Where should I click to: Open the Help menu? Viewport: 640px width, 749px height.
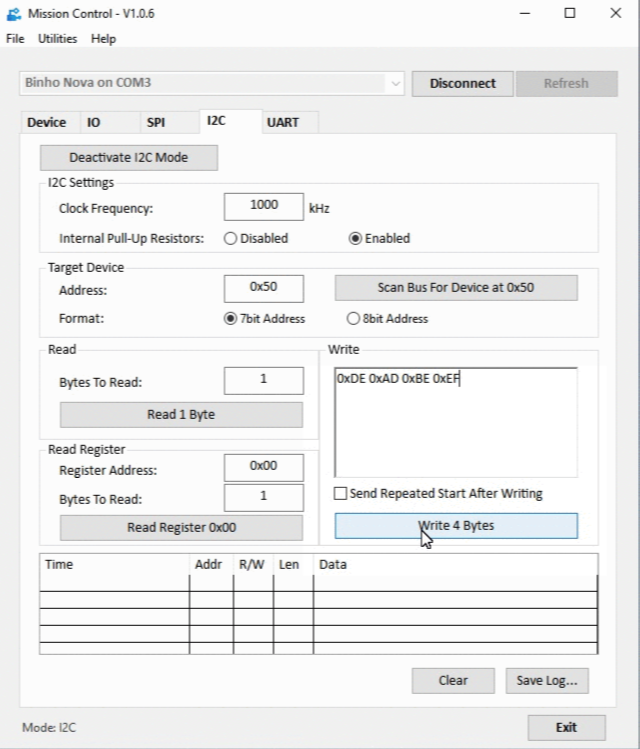103,39
